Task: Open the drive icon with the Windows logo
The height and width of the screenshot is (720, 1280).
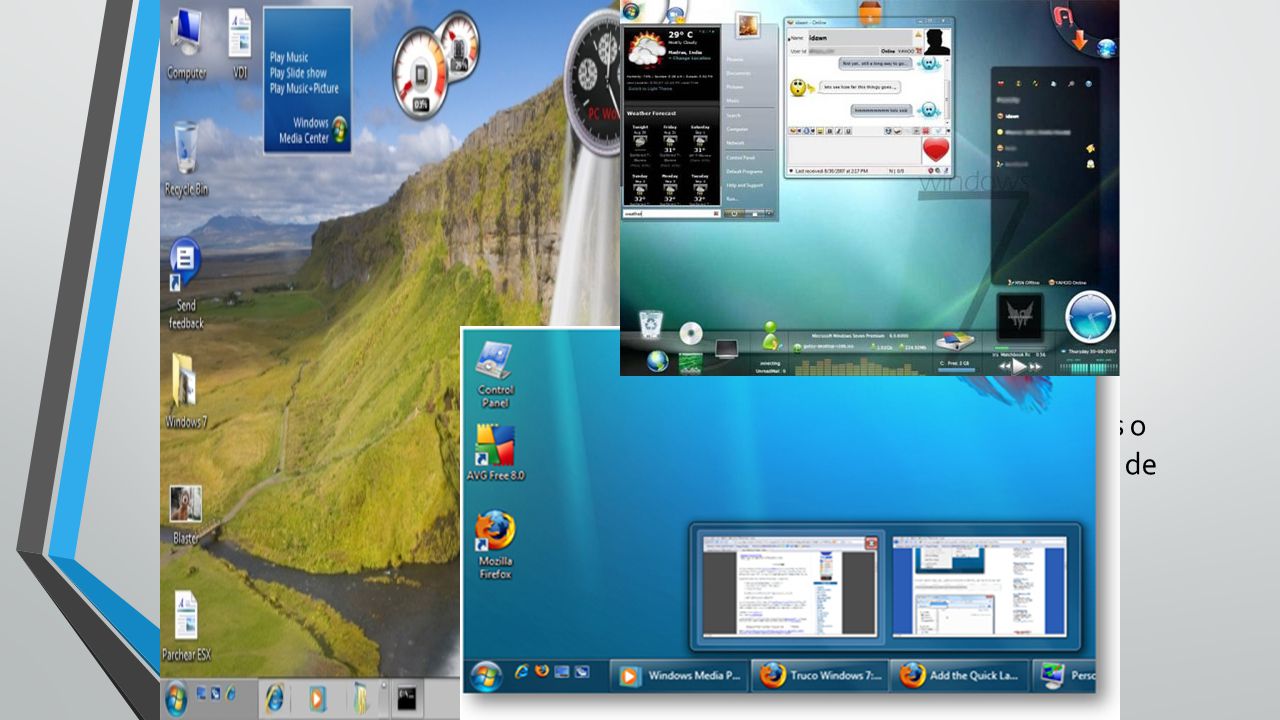Action: click(955, 343)
